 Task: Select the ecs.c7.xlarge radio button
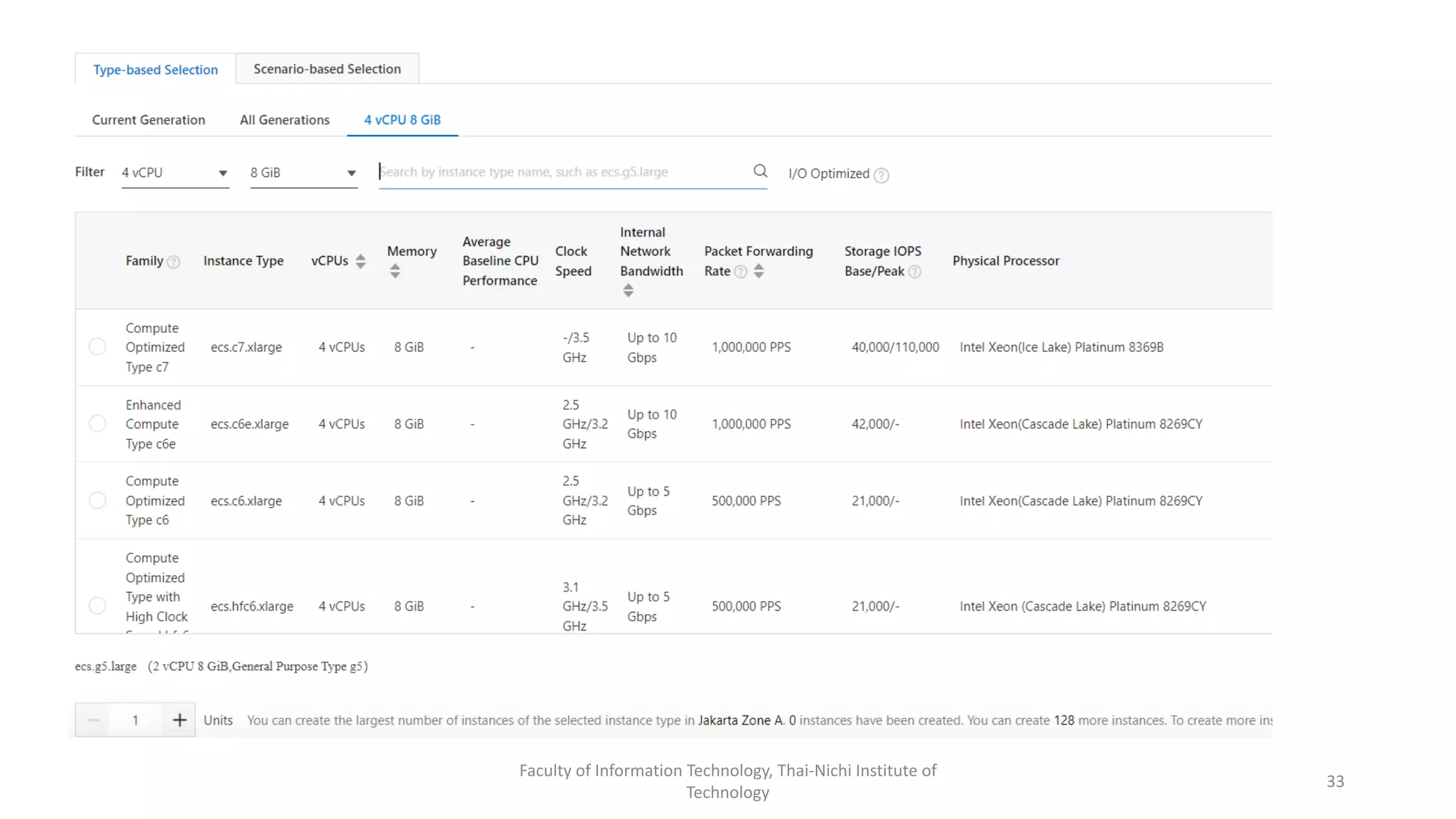point(97,347)
